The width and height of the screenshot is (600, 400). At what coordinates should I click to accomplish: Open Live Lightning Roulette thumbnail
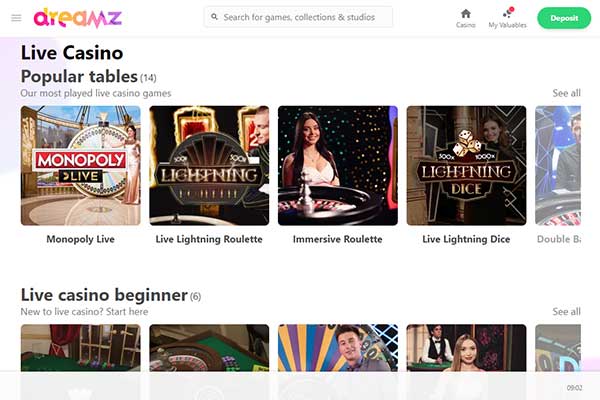(x=209, y=166)
